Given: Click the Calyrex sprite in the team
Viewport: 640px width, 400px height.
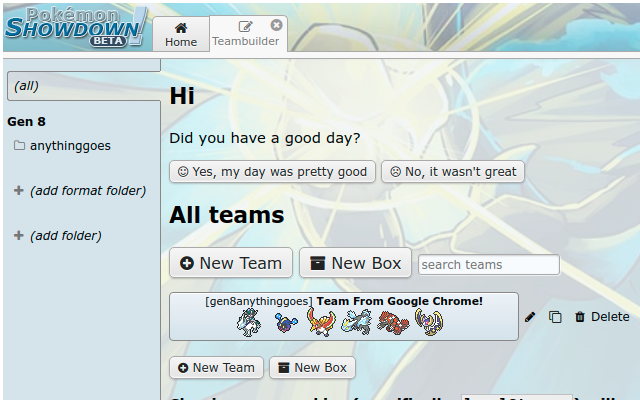Looking at the screenshot, I should 249,322.
